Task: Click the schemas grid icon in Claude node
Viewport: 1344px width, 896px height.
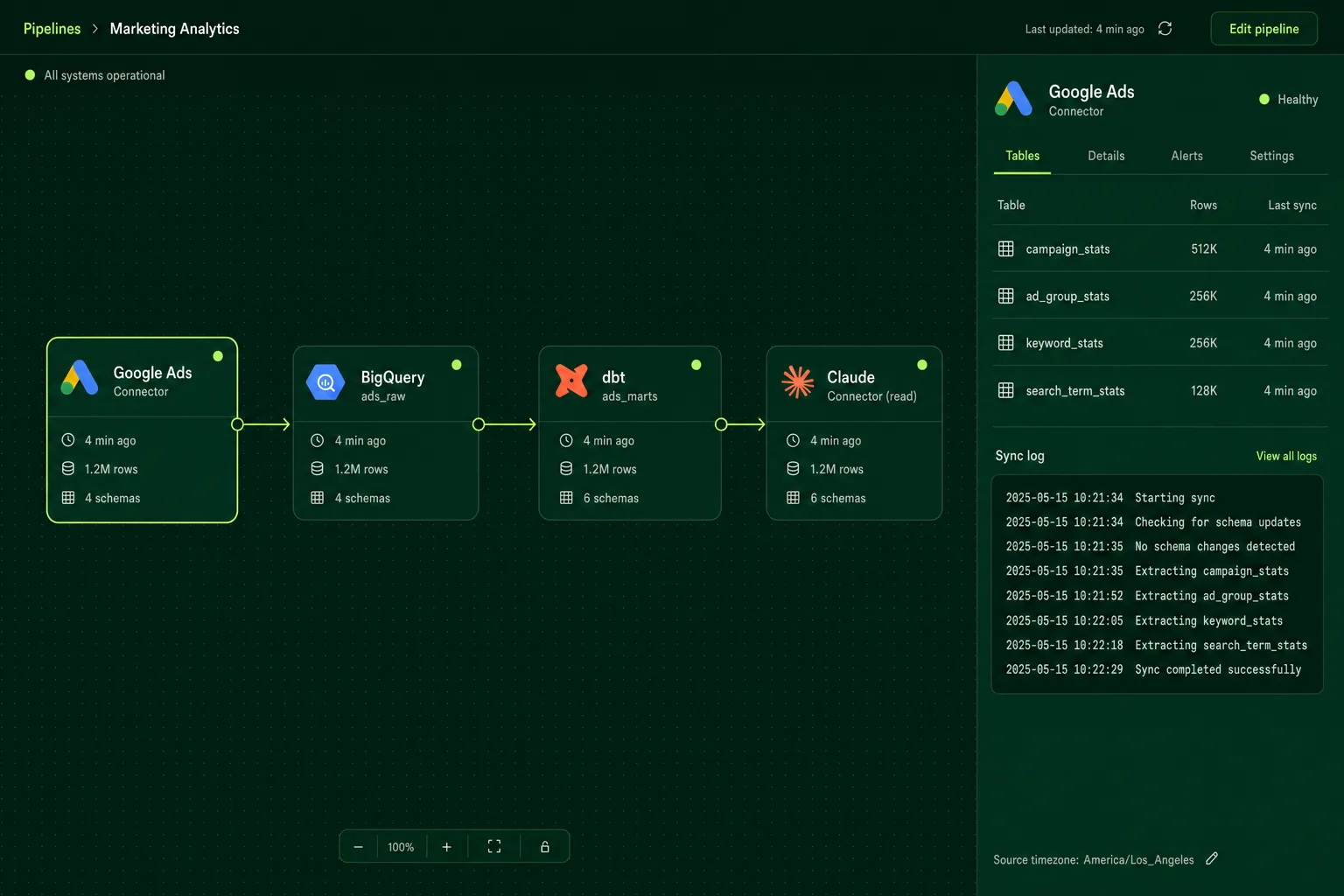Action: 793,498
